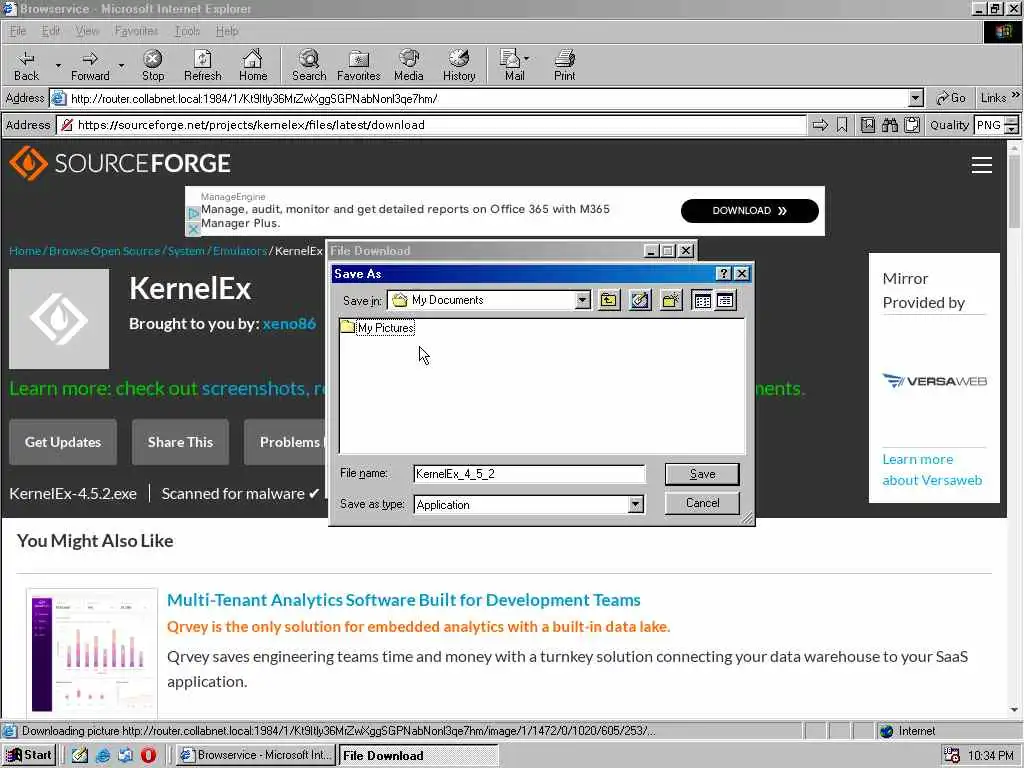Open the IE address bar dropdown
The width and height of the screenshot is (1024, 768).
pos(916,99)
